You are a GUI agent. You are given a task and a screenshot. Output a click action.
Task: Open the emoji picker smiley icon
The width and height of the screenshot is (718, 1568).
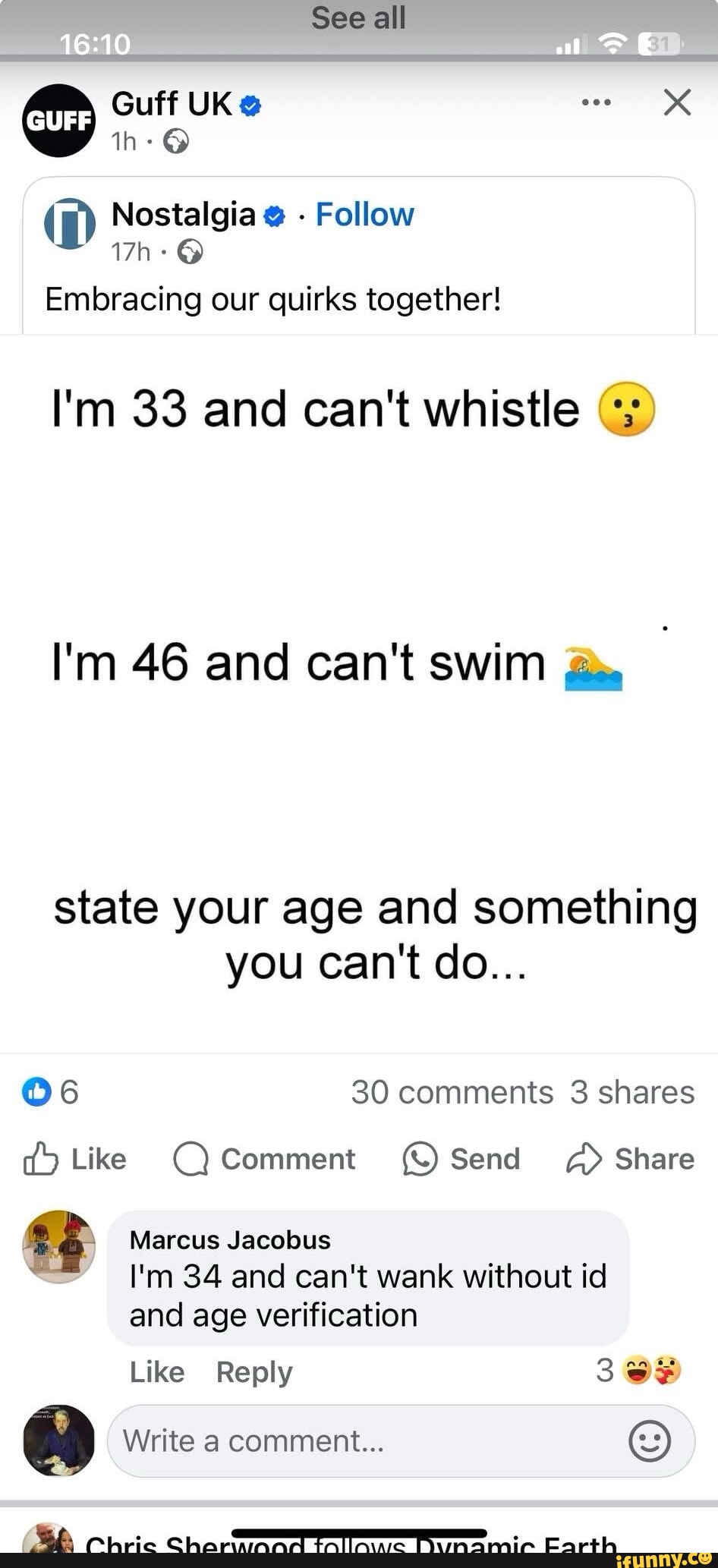[650, 1440]
